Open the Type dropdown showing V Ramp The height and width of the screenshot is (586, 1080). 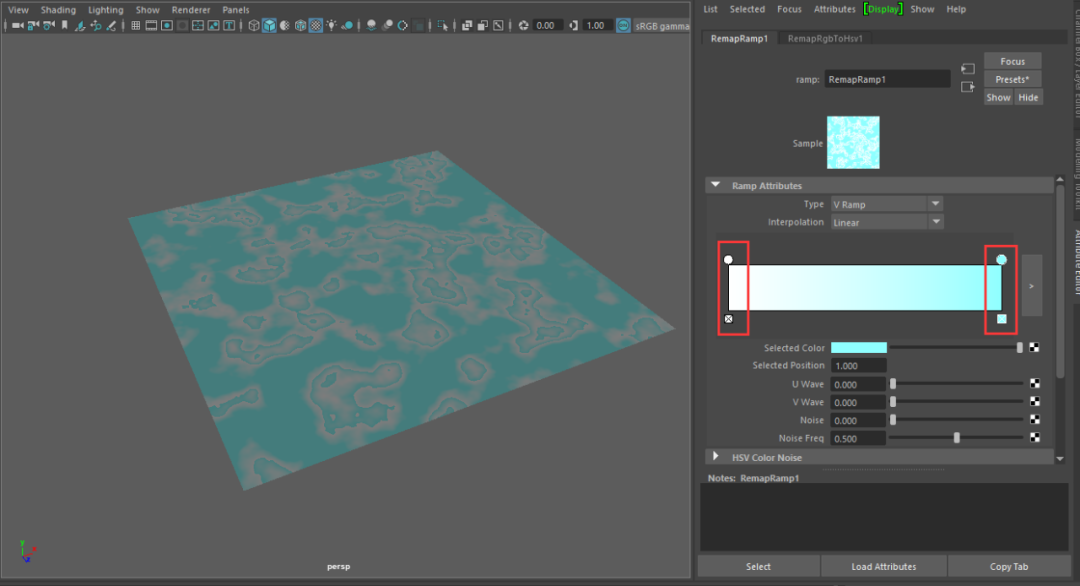pyautogui.click(x=886, y=205)
